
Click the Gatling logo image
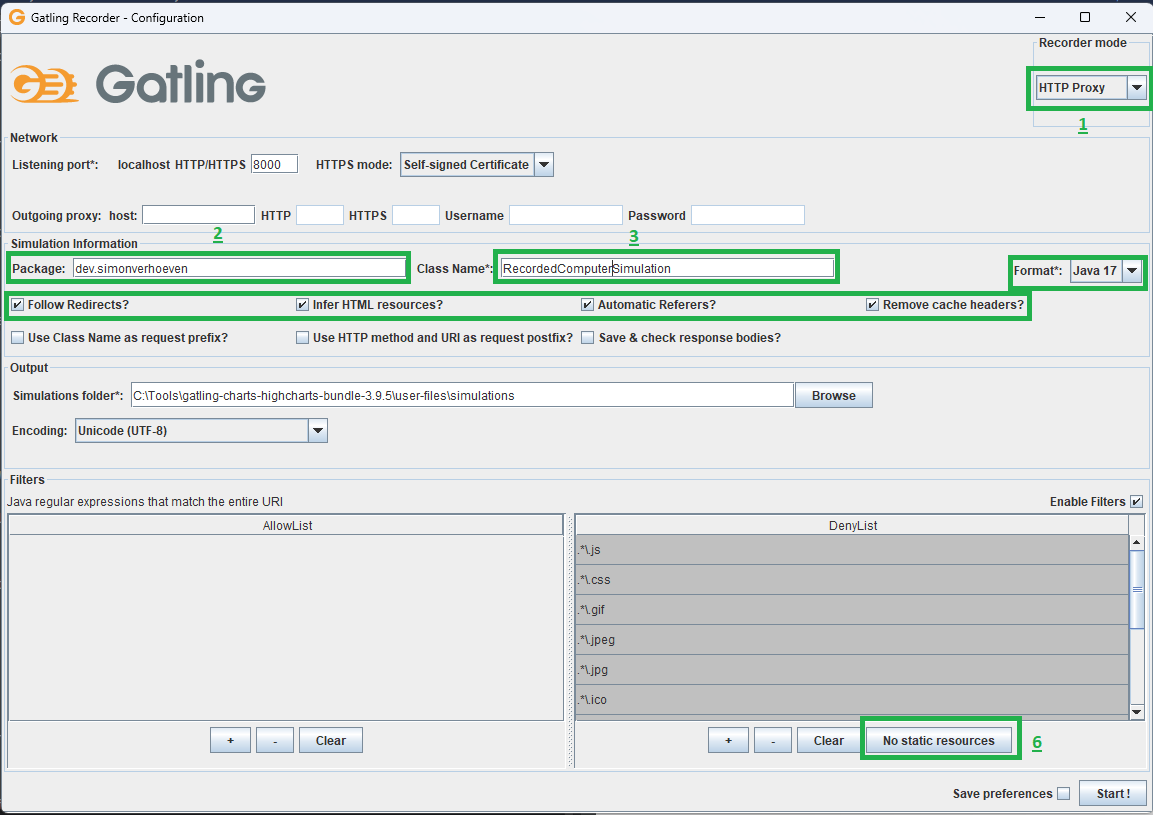(138, 83)
